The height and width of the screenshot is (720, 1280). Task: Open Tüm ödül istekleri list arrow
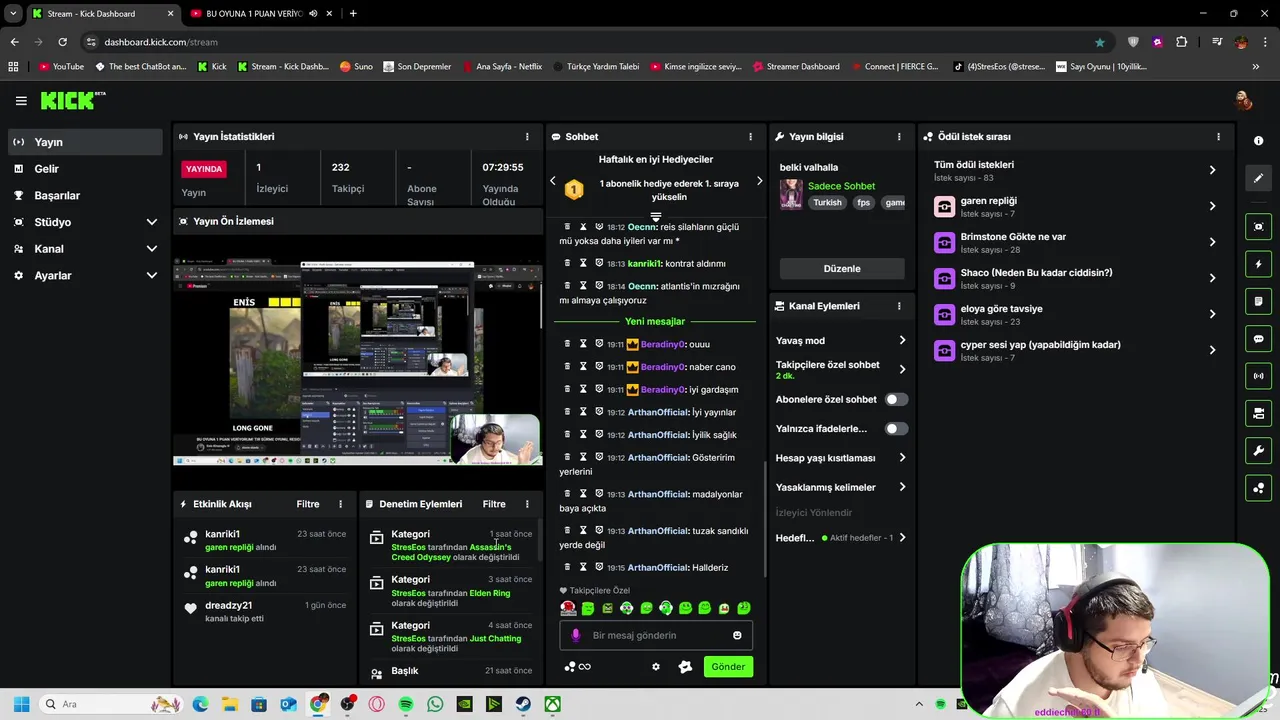click(x=1212, y=170)
